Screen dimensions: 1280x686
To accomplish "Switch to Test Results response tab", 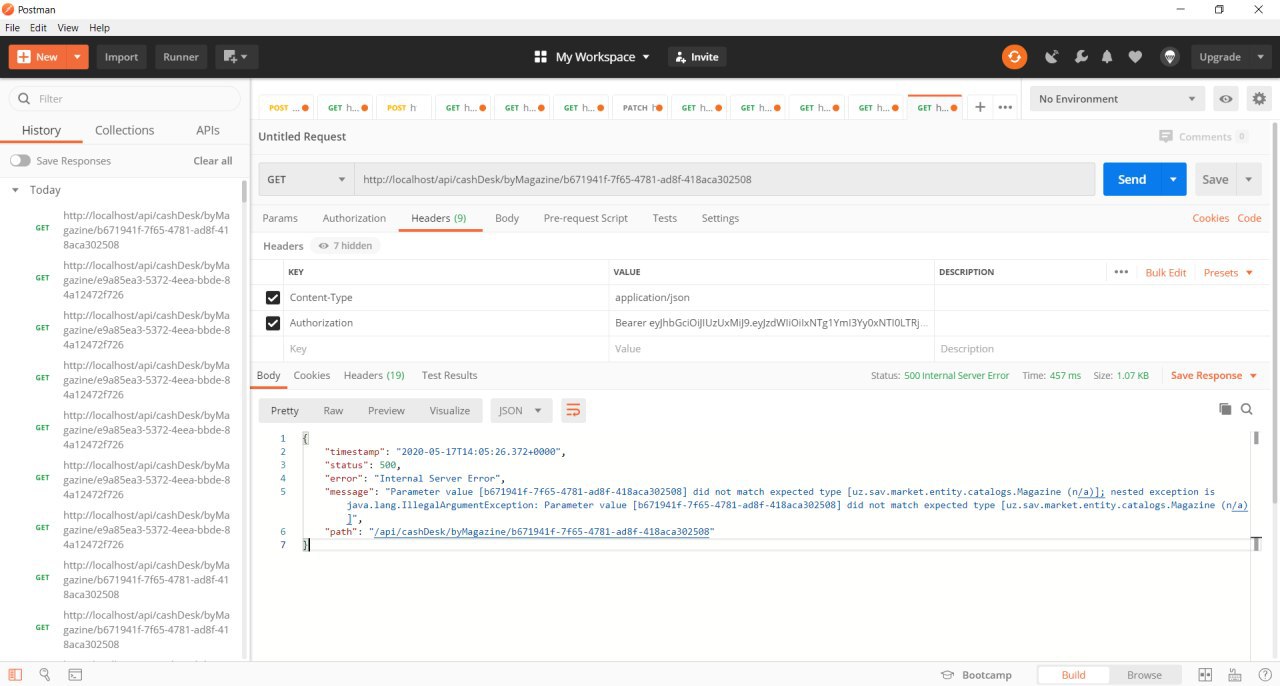I will (x=450, y=375).
